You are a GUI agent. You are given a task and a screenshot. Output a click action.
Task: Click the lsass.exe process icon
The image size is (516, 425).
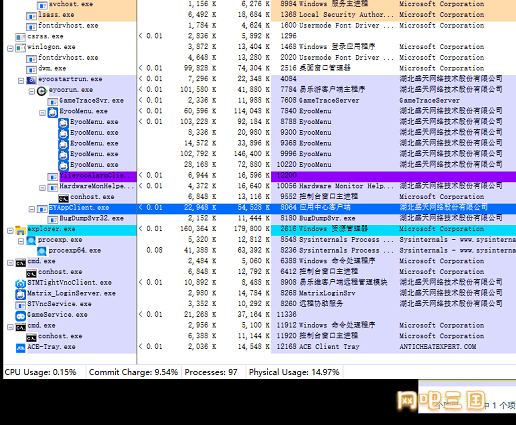pos(31,16)
